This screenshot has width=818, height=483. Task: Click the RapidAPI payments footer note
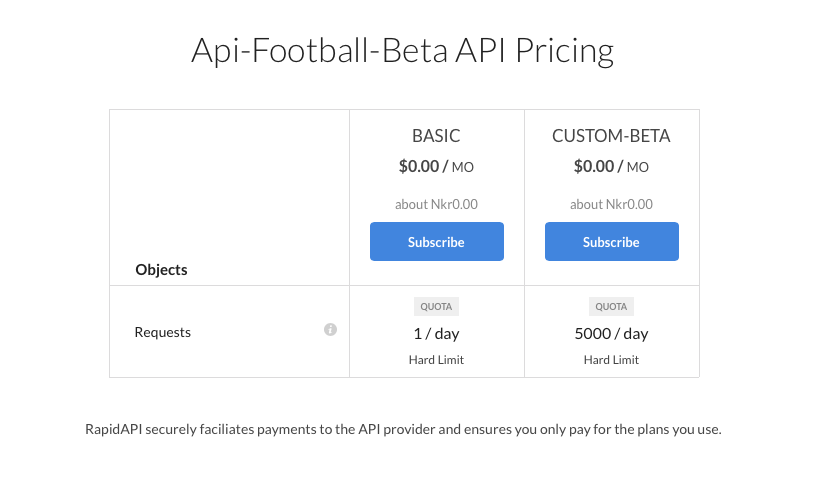click(403, 429)
